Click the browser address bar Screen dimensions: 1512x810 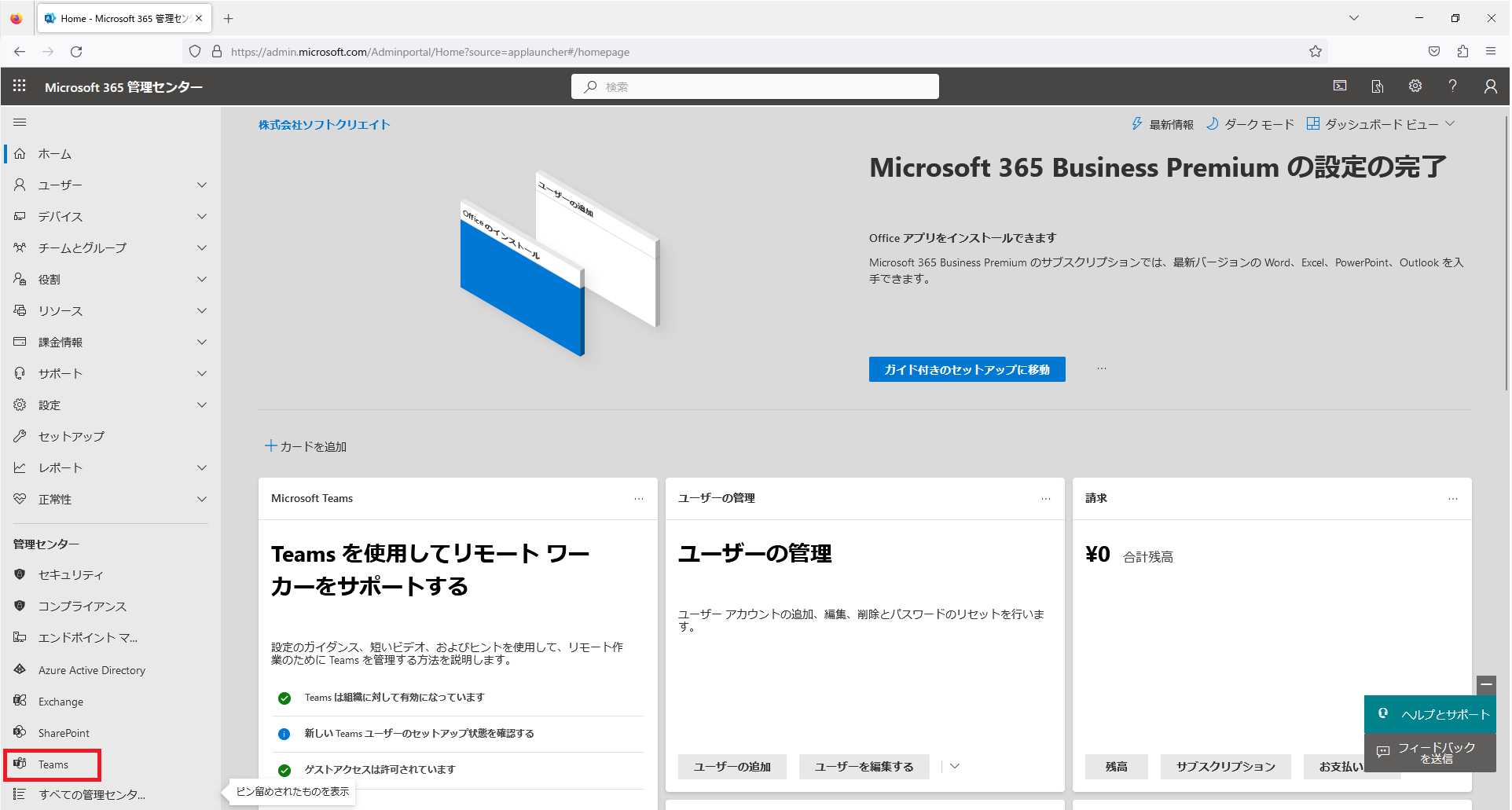754,52
